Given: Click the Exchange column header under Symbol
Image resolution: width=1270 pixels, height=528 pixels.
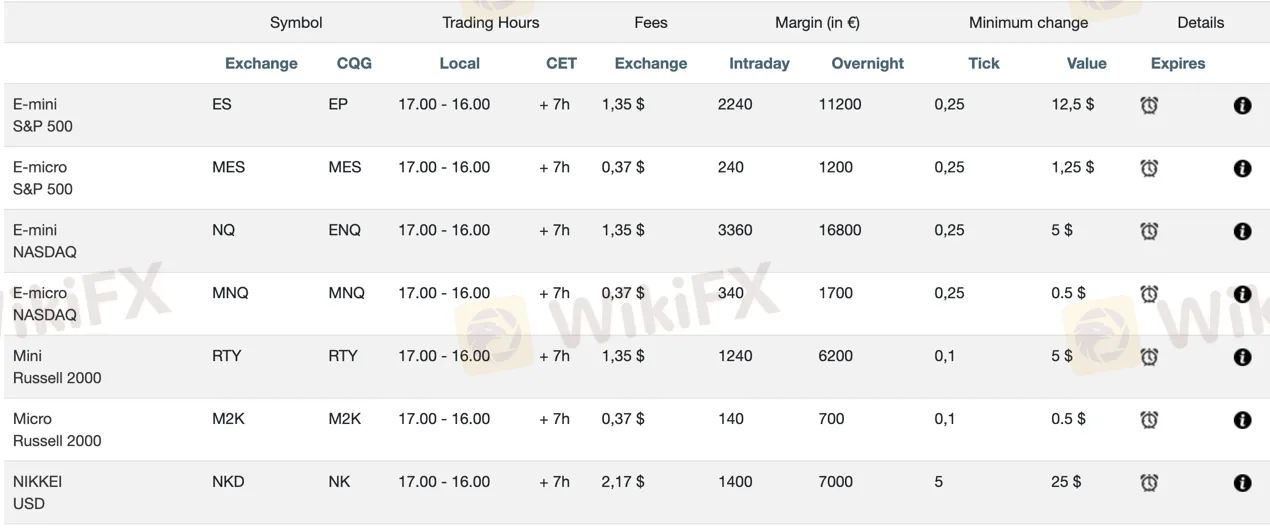Looking at the screenshot, I should tap(261, 63).
